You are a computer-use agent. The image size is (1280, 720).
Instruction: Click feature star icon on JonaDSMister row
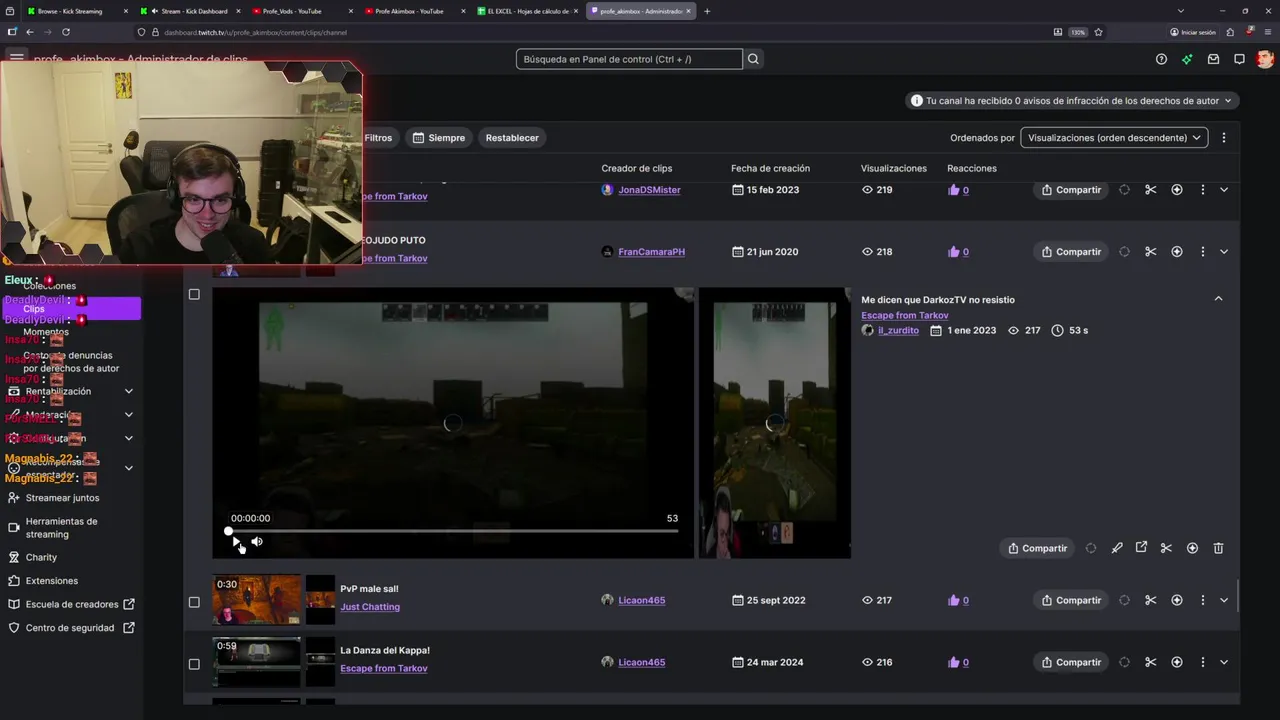coord(1177,190)
